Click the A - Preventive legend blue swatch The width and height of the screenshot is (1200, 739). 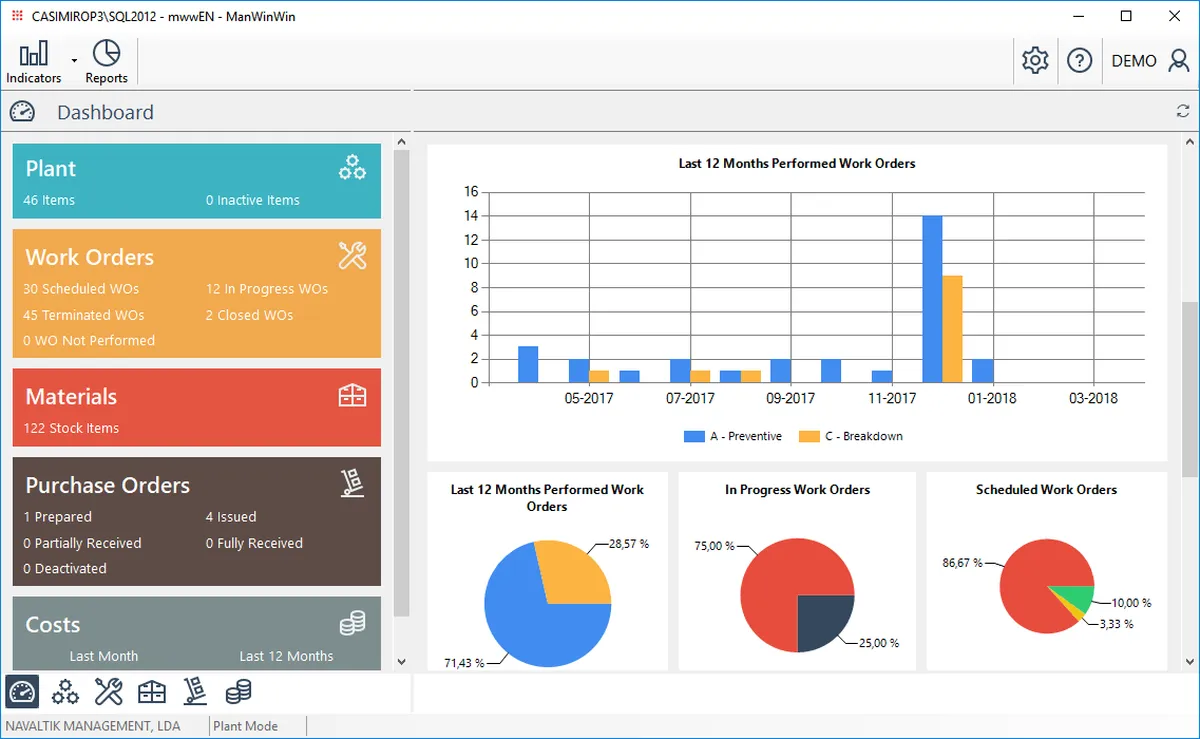[694, 437]
